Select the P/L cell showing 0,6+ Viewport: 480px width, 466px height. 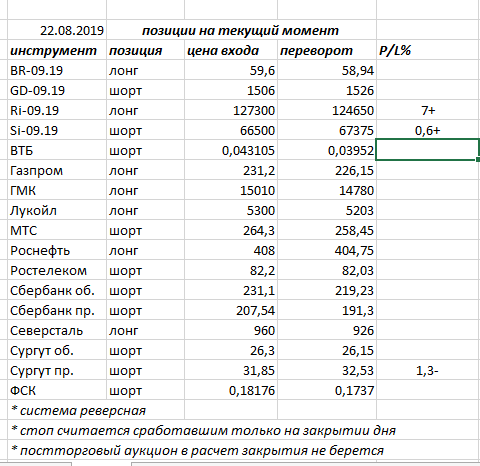(428, 130)
